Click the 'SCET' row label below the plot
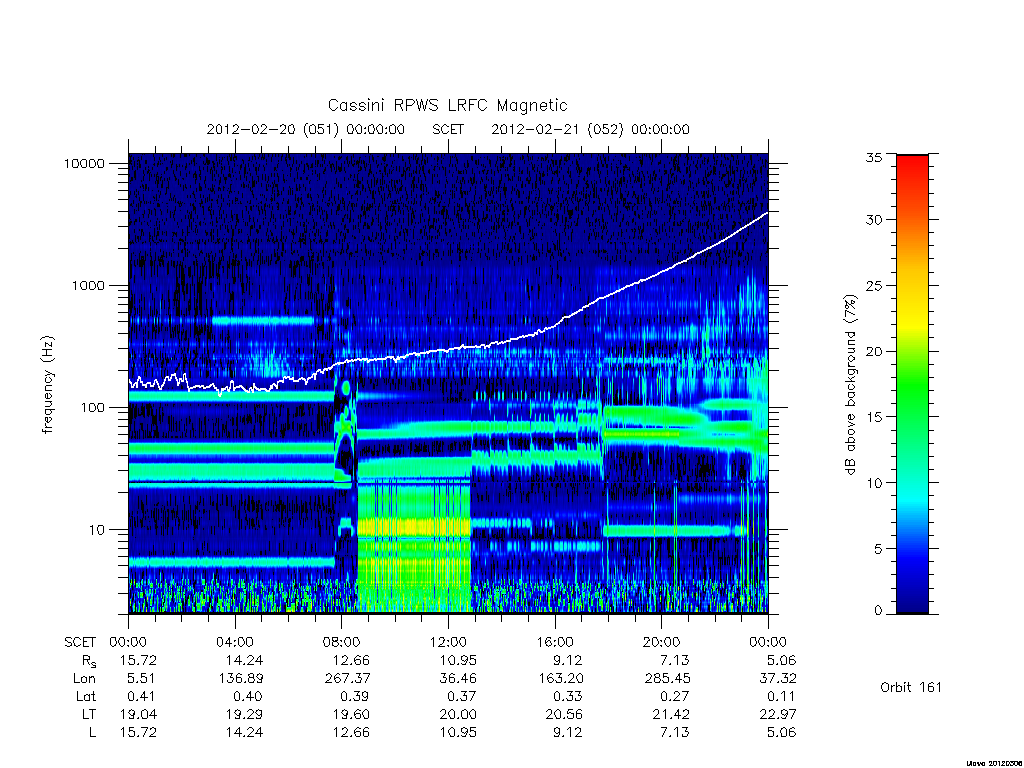Viewport: 1024px width, 768px height. point(80,643)
